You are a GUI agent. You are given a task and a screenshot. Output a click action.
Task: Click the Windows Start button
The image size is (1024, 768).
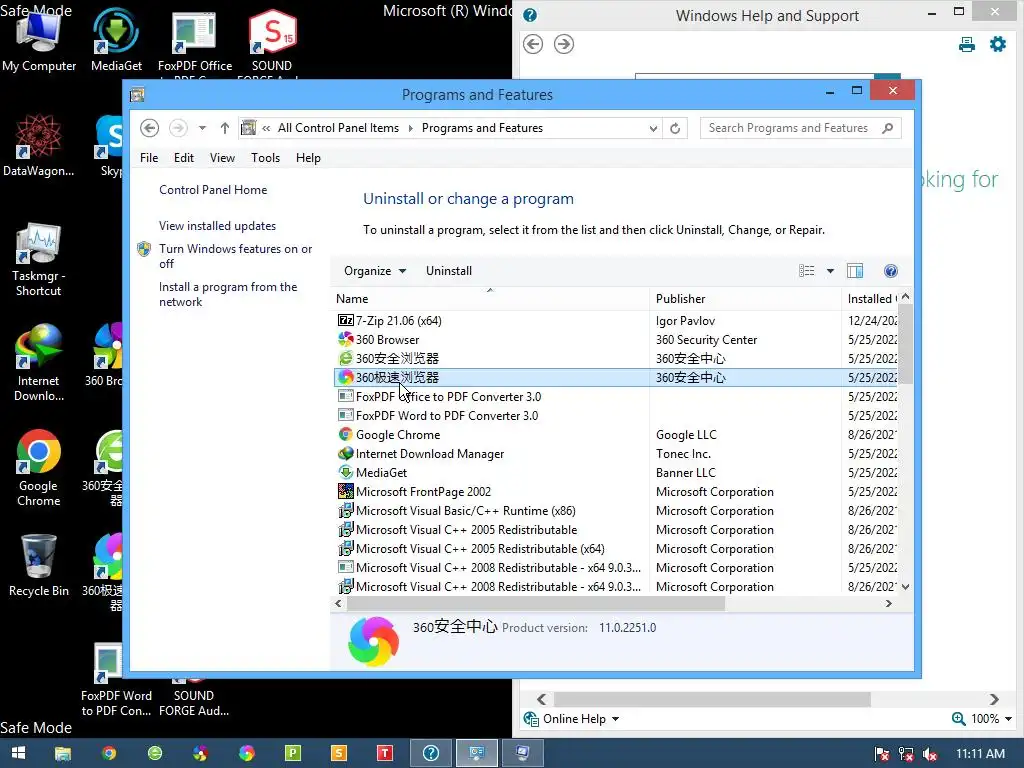click(x=18, y=753)
